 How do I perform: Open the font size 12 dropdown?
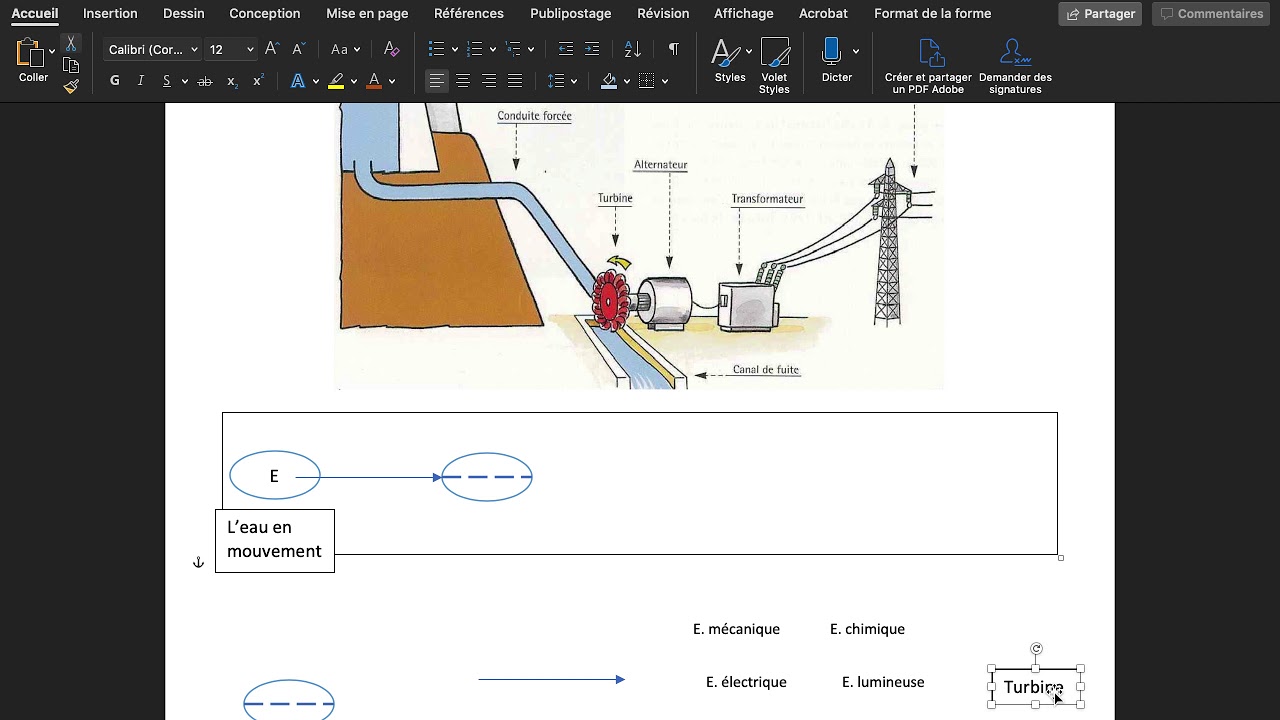click(230, 49)
